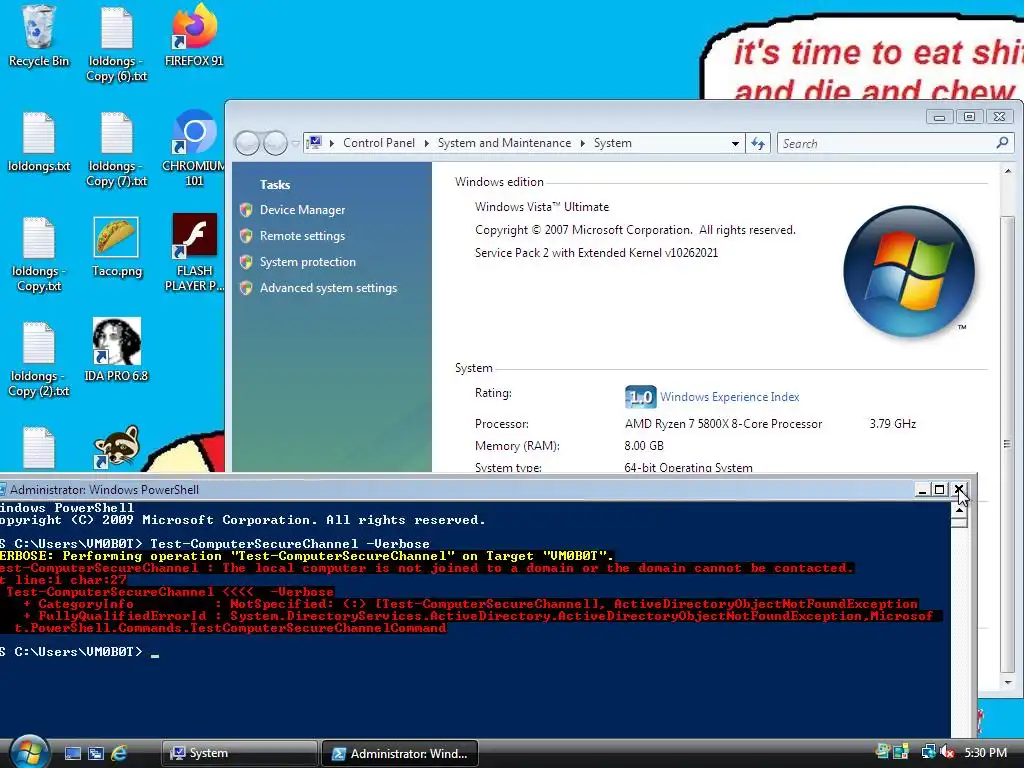1024x768 pixels.
Task: Launch CHROMIUM 101 shortcut
Action: (x=194, y=149)
